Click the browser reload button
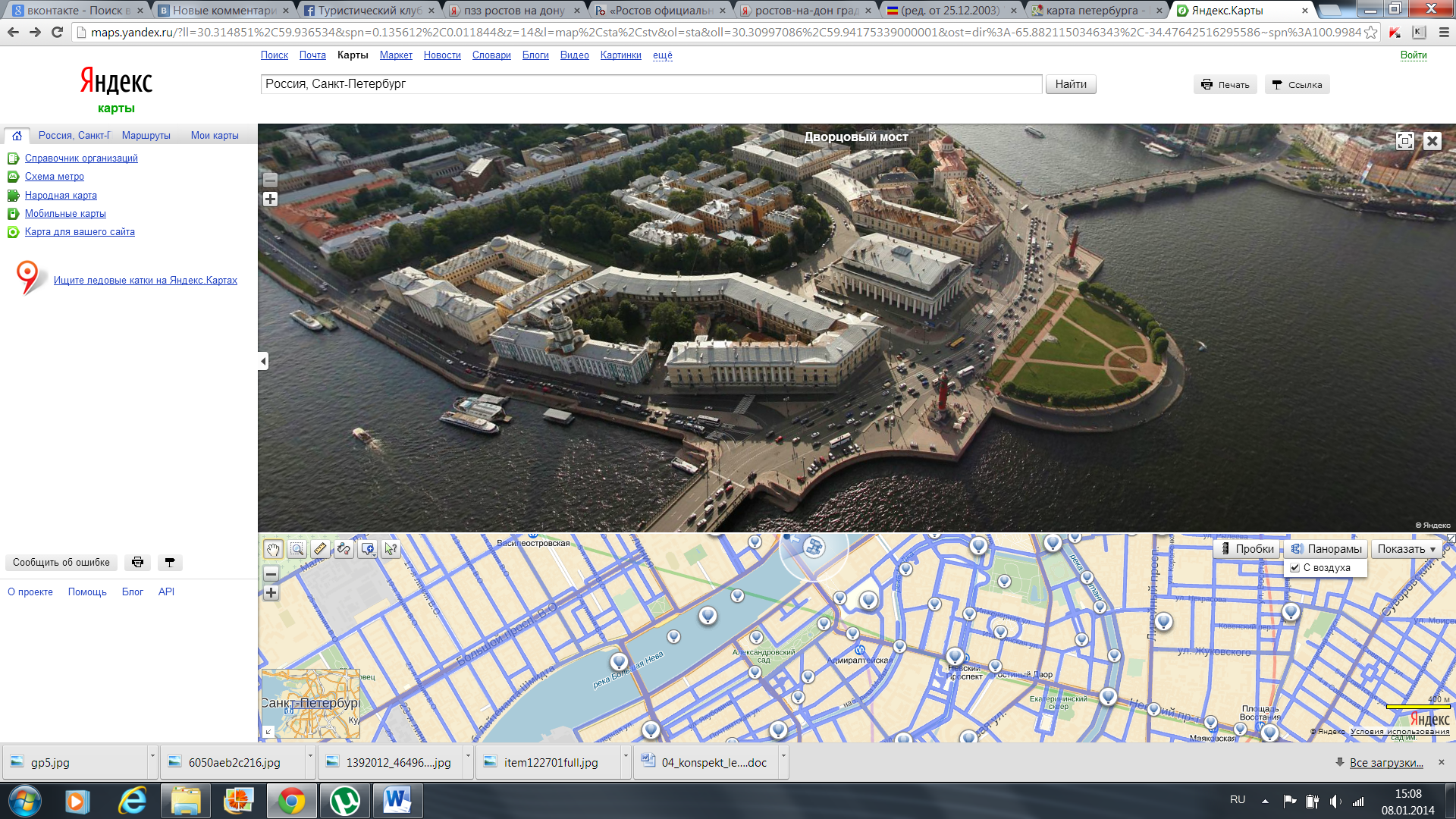 click(x=57, y=33)
